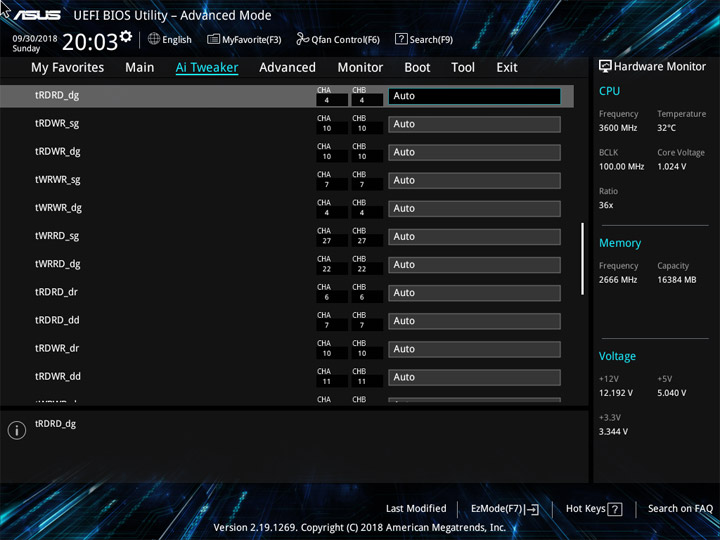Click the tRDWR_dg Auto field
Image resolution: width=720 pixels, height=540 pixels.
click(x=474, y=152)
